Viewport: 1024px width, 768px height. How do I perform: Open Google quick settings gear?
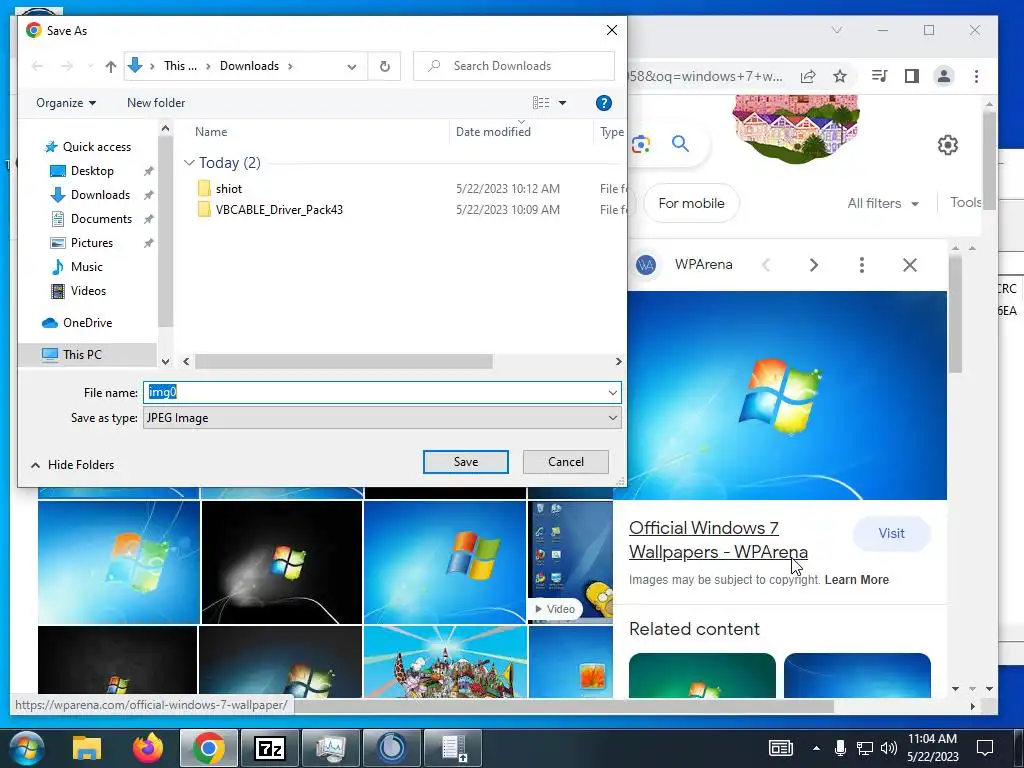point(948,144)
